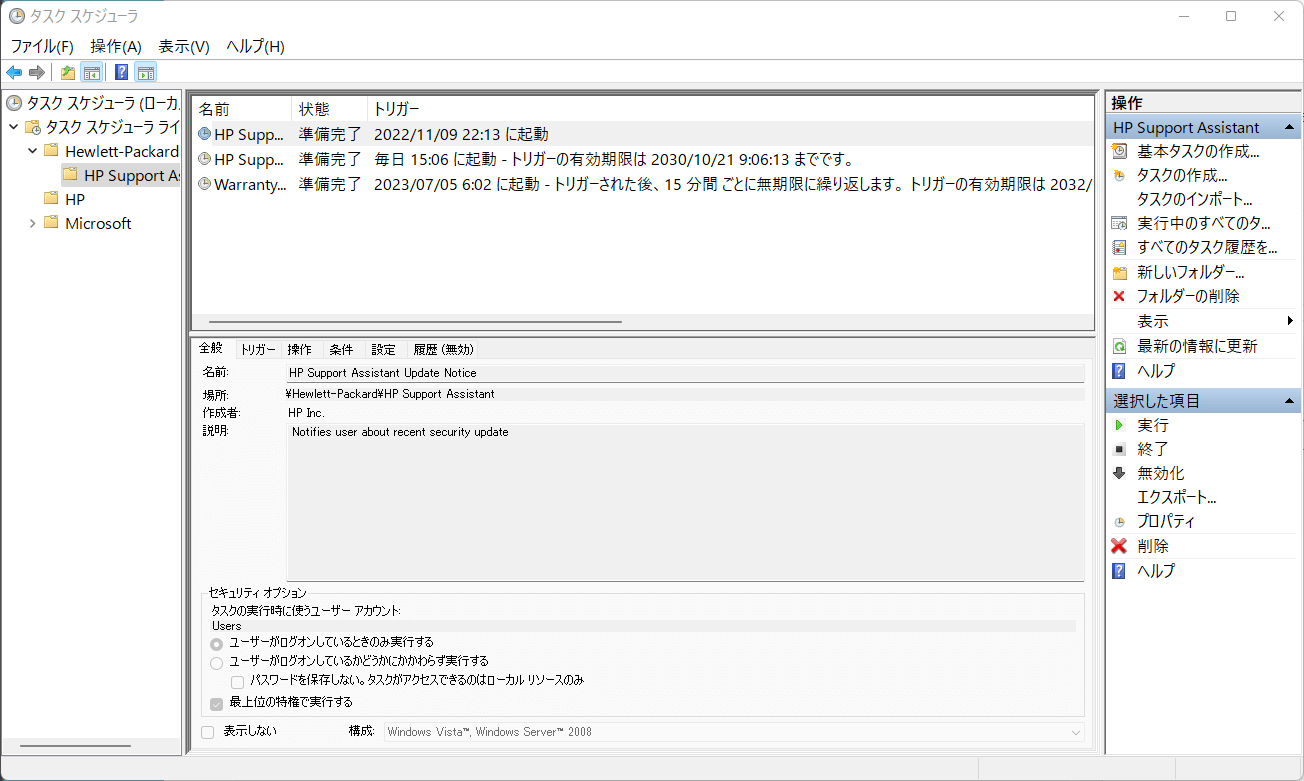The height and width of the screenshot is (781, 1304).
Task: Collapse the Hewlett-Packard tree folder
Action: 33,151
